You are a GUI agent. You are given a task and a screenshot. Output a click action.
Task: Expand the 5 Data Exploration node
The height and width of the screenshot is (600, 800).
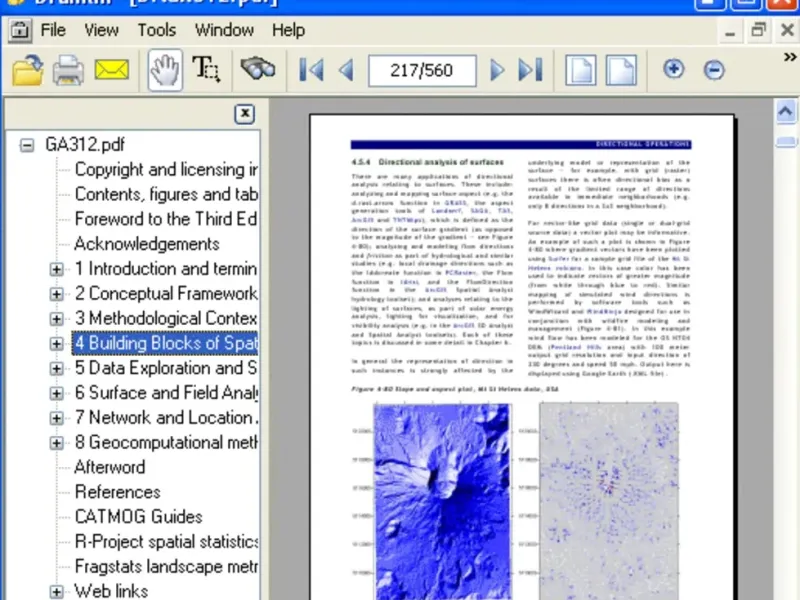tap(57, 368)
